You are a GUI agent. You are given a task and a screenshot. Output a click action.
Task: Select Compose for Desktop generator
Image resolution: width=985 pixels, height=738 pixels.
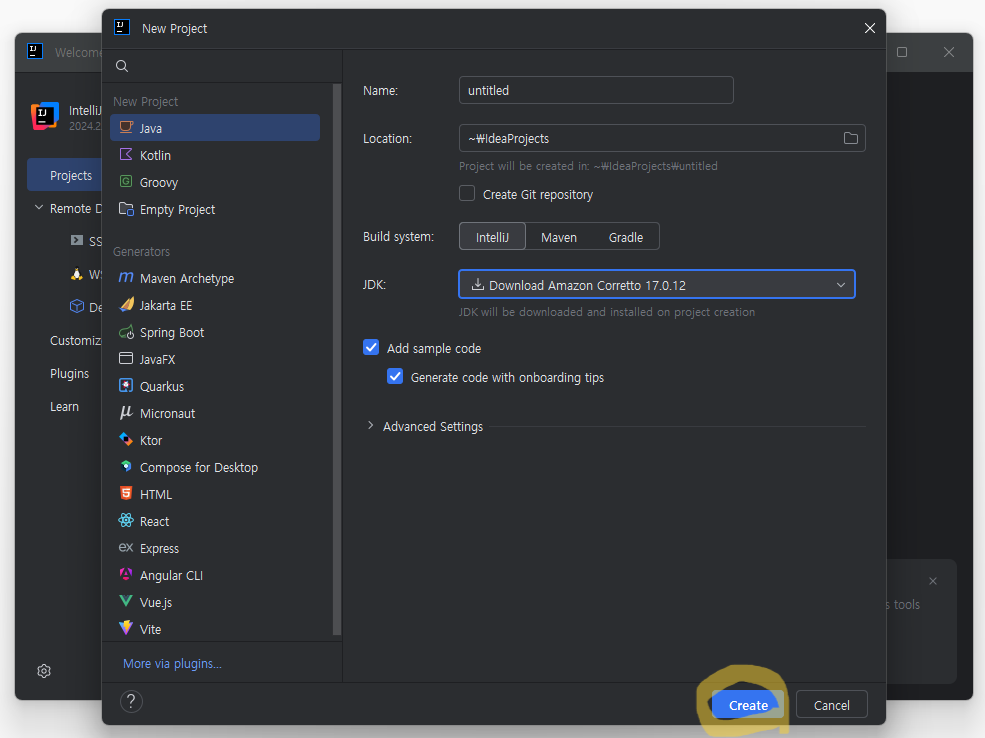215,467
